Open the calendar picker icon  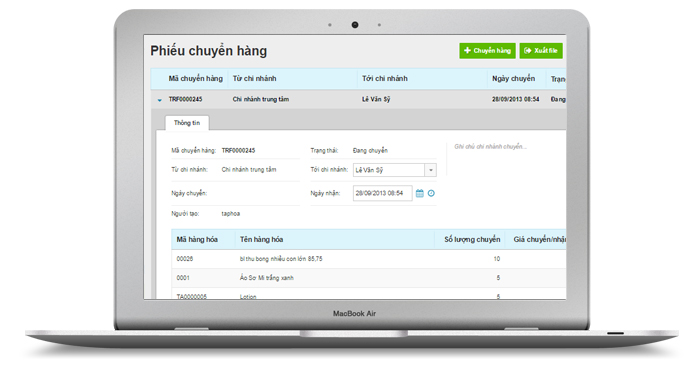[x=420, y=193]
